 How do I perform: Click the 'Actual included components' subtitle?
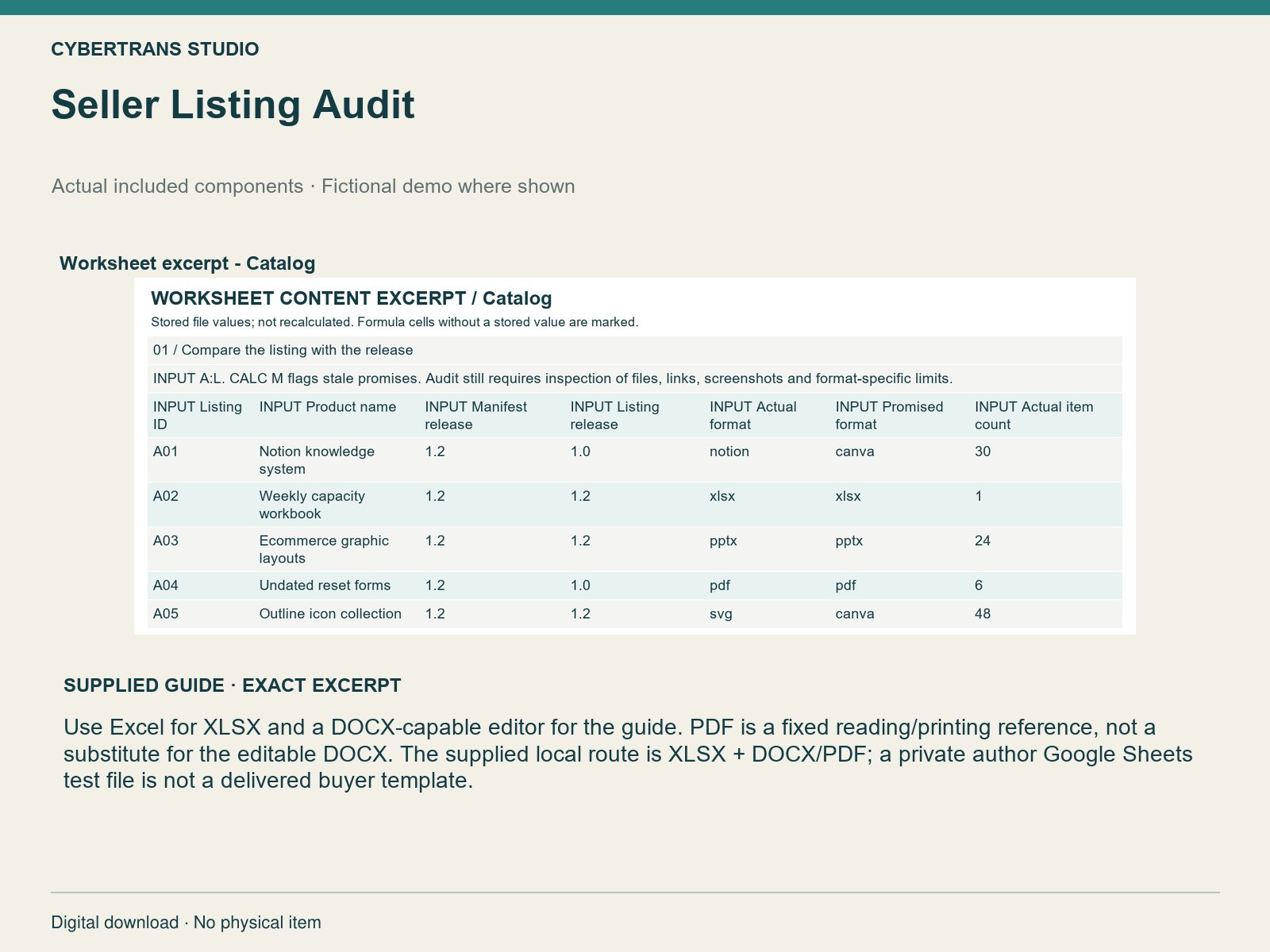coord(313,186)
